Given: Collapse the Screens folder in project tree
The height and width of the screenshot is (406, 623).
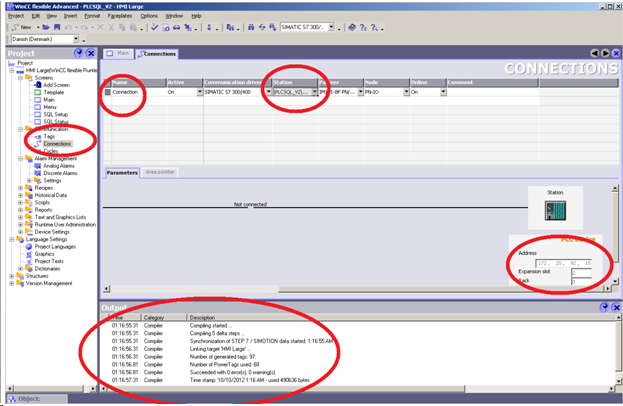Looking at the screenshot, I should (21, 77).
